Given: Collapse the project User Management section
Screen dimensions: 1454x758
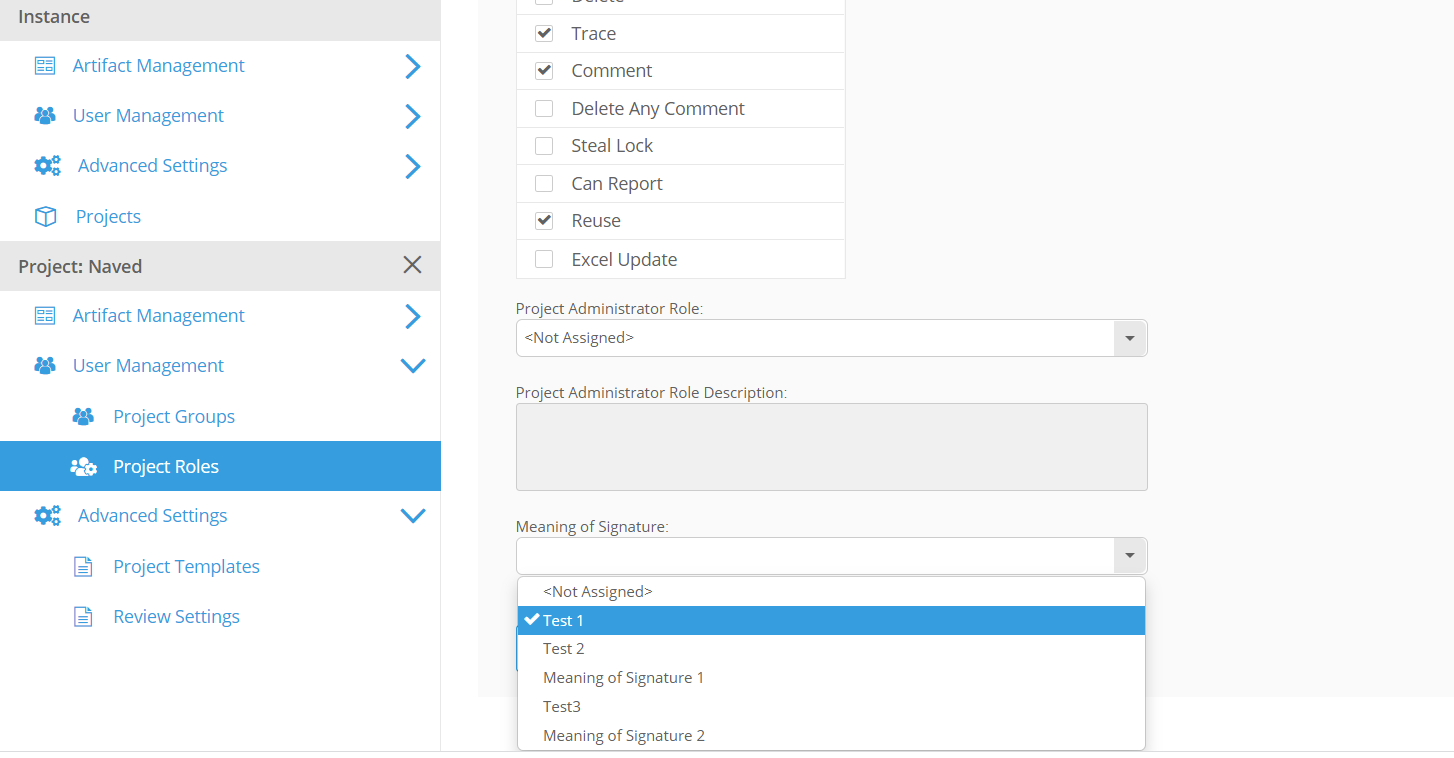Looking at the screenshot, I should (x=412, y=366).
